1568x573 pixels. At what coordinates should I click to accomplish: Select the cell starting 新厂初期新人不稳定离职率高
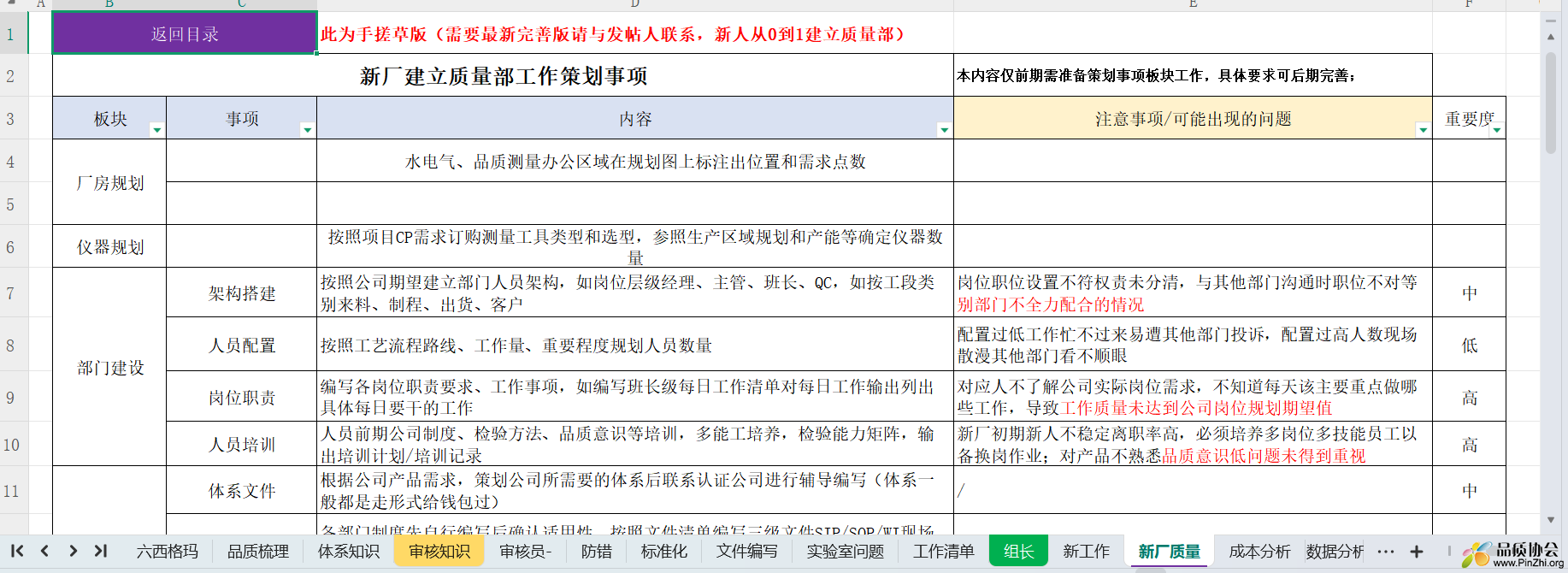pyautogui.click(x=1193, y=445)
